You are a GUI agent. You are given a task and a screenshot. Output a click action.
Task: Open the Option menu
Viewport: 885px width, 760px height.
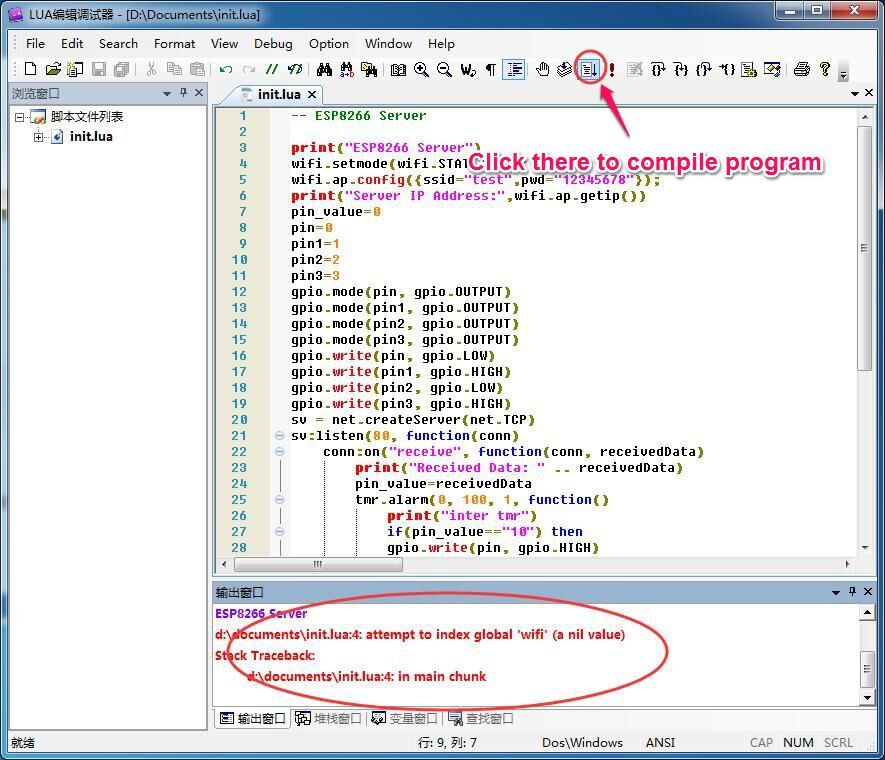[328, 43]
